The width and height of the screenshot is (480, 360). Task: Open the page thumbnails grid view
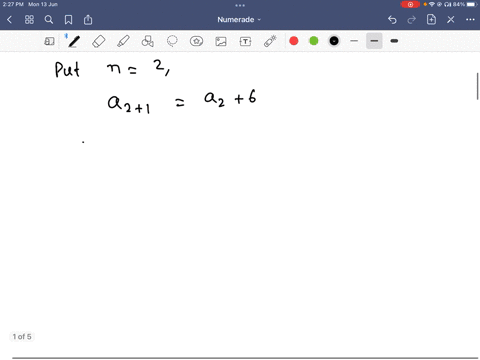click(x=29, y=20)
